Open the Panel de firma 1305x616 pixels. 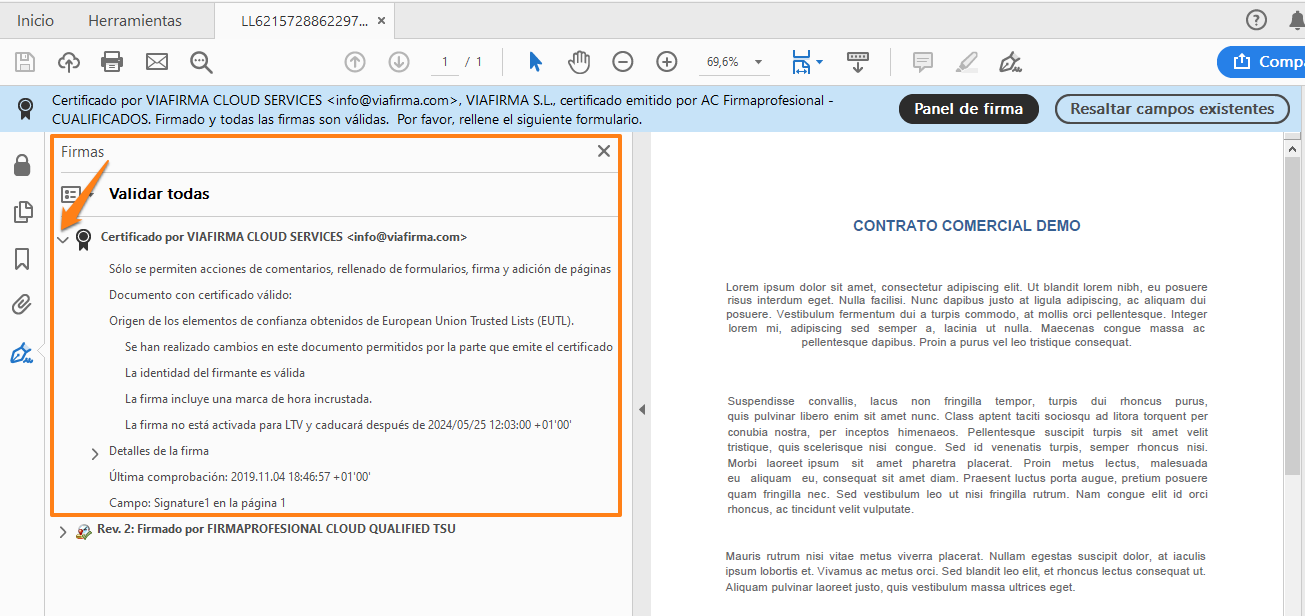968,108
